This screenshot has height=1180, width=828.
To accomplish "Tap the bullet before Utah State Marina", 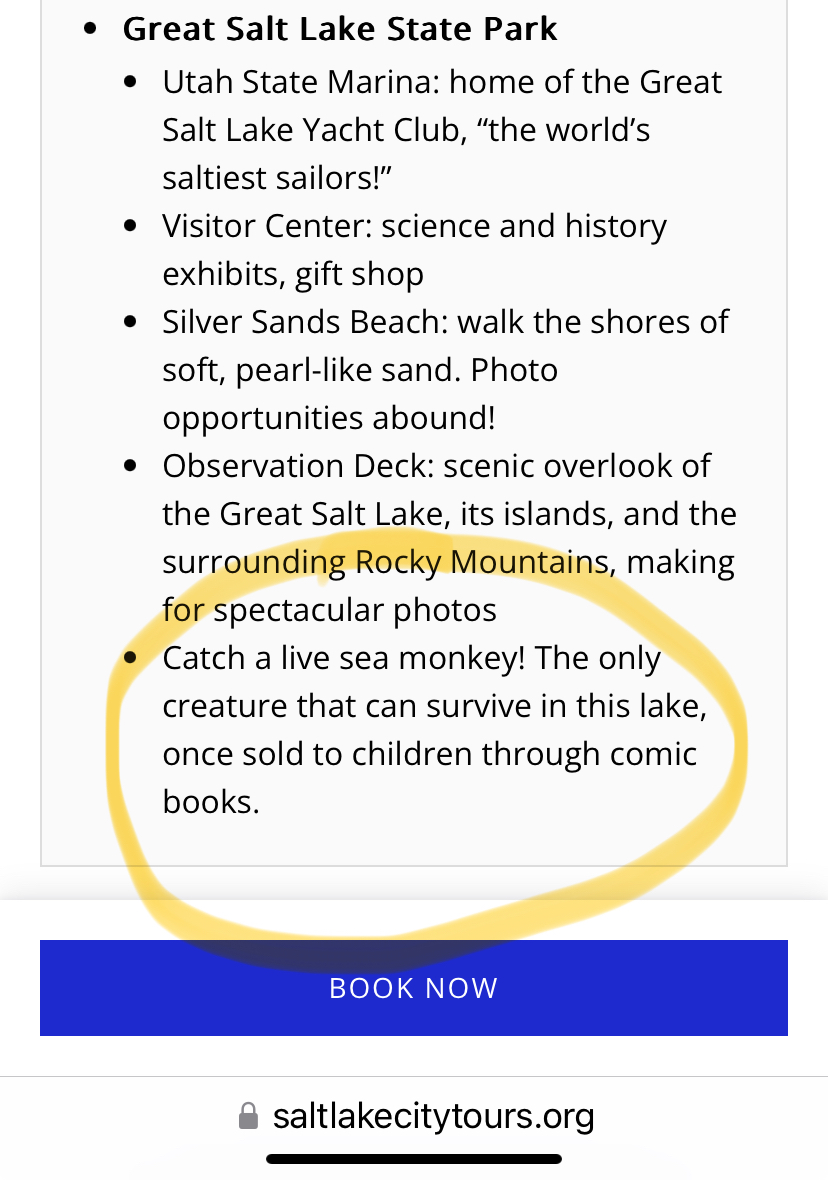I will coord(131,82).
